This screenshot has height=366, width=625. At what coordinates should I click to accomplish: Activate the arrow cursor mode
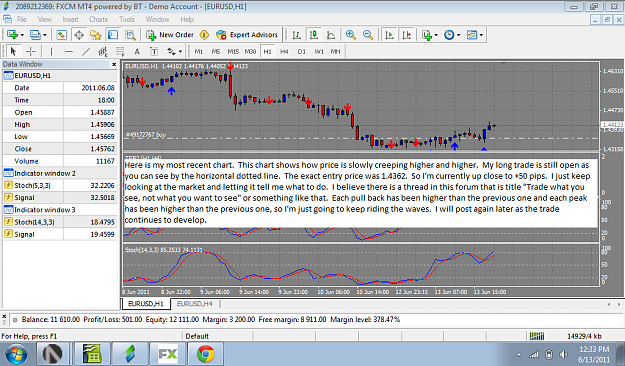click(x=13, y=51)
